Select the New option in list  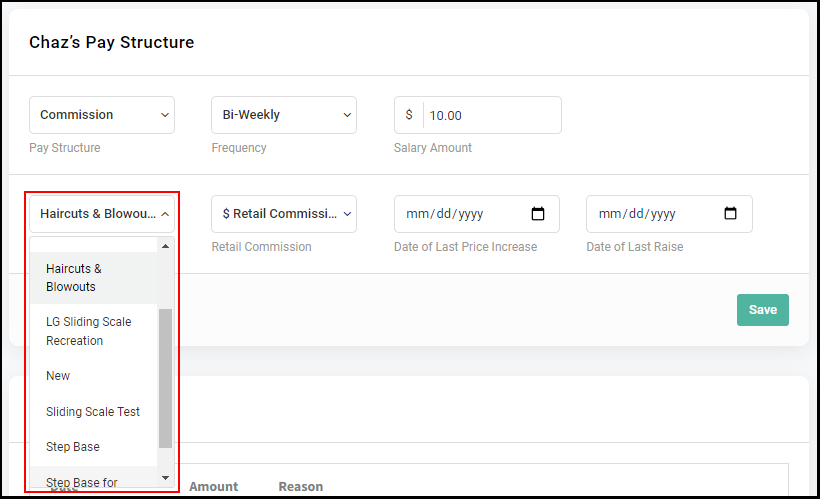tap(94, 376)
